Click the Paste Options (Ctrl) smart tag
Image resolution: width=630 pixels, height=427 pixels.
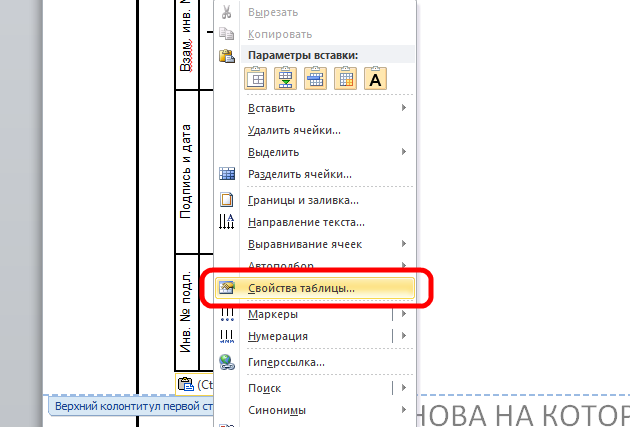[194, 384]
